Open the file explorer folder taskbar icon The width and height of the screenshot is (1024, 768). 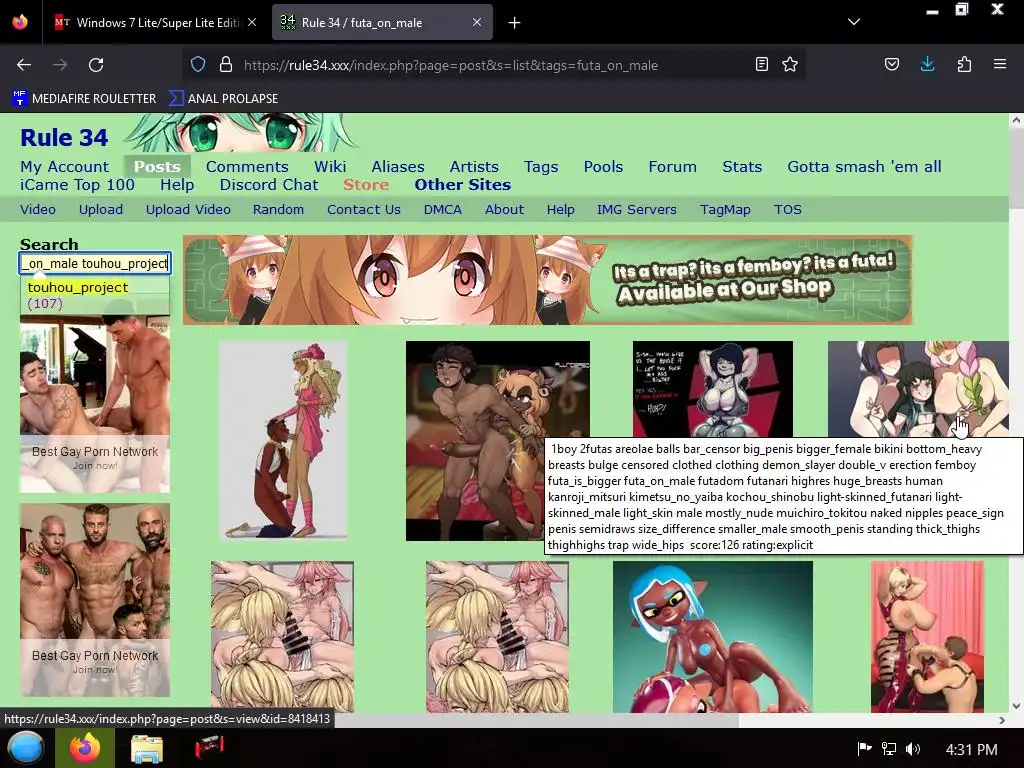point(147,748)
